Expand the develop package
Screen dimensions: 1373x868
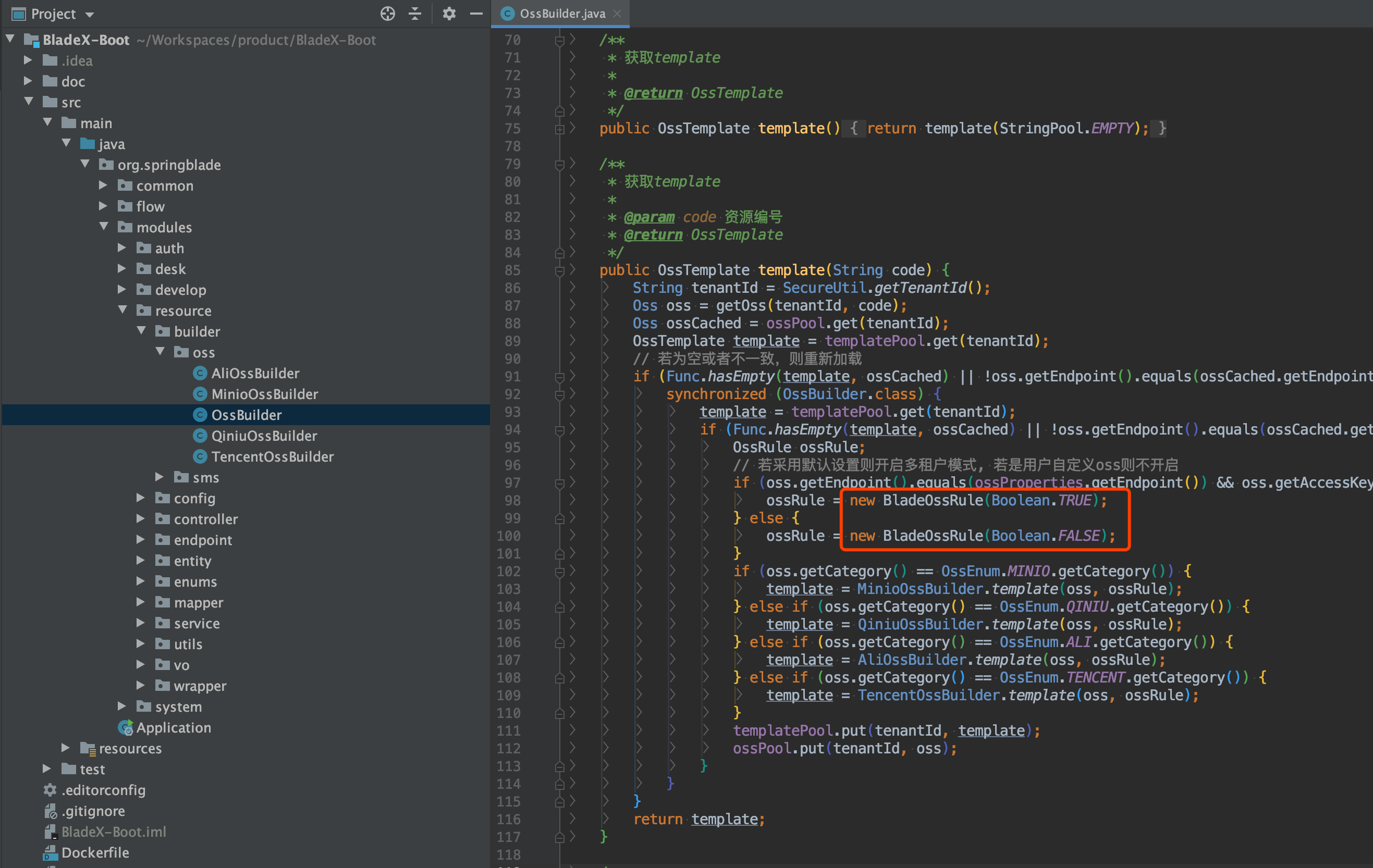122,290
